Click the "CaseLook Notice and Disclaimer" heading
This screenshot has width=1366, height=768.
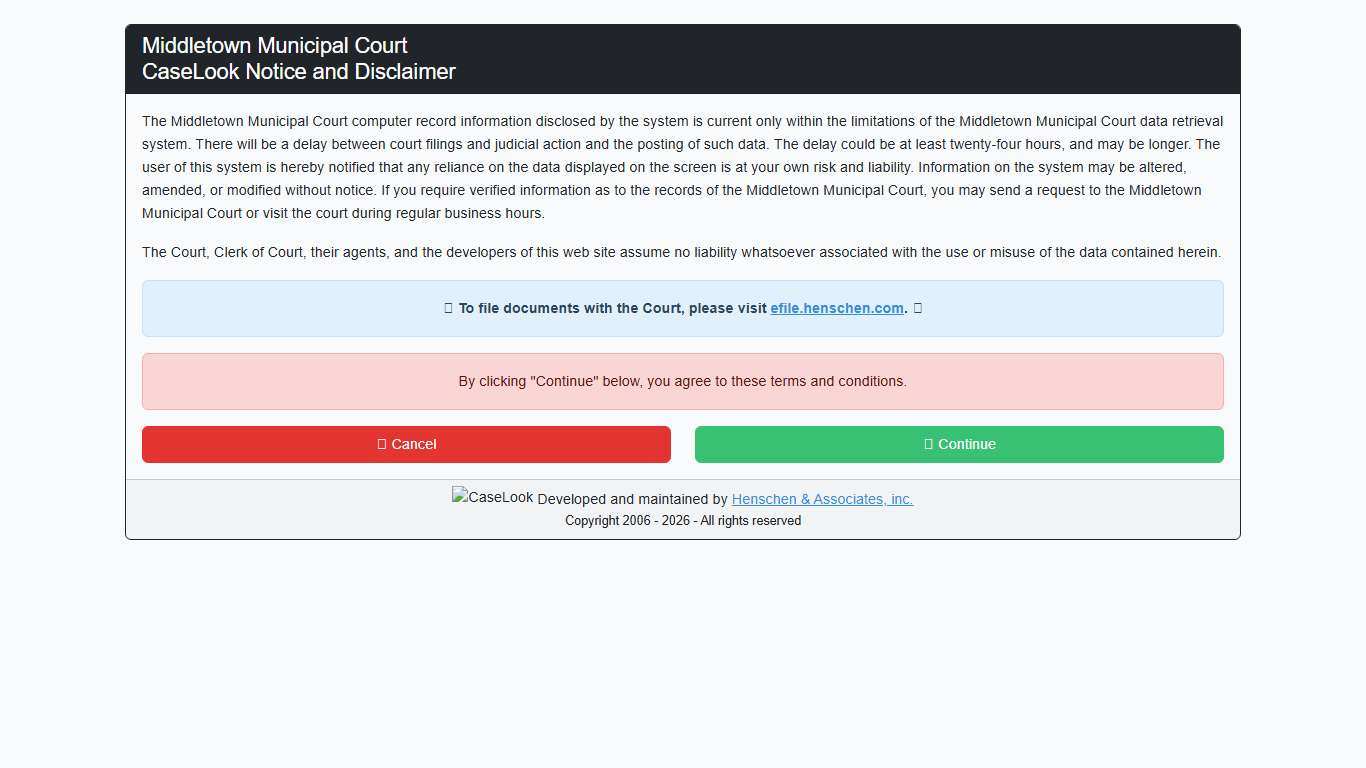click(x=299, y=72)
